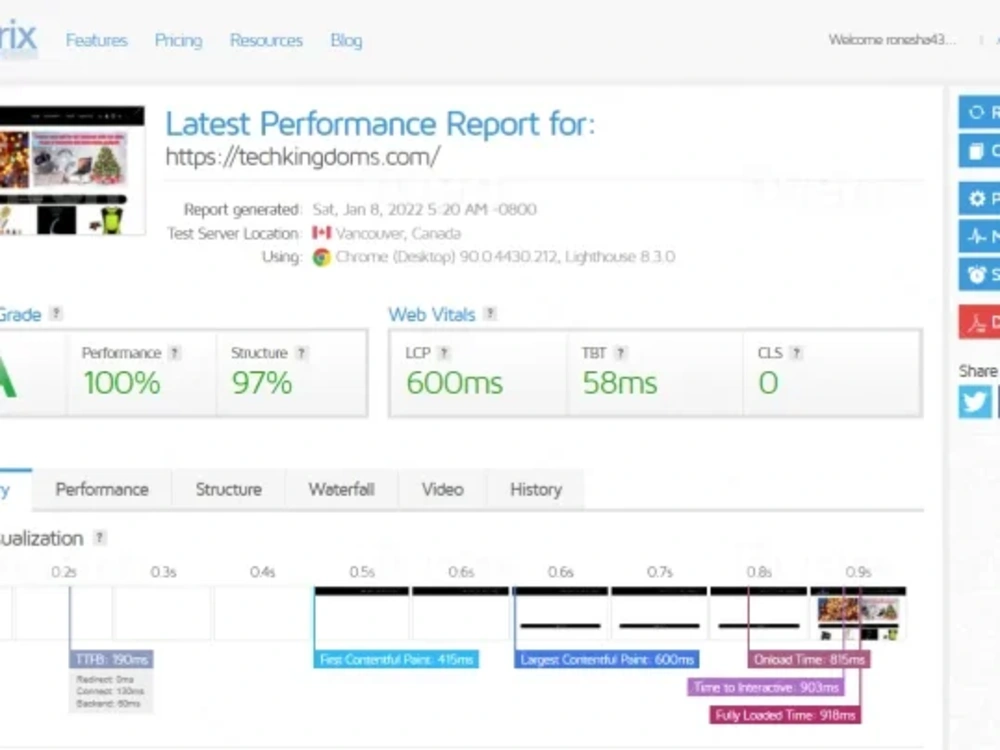Click help icon next to Structure score
1000x750 pixels.
(302, 353)
